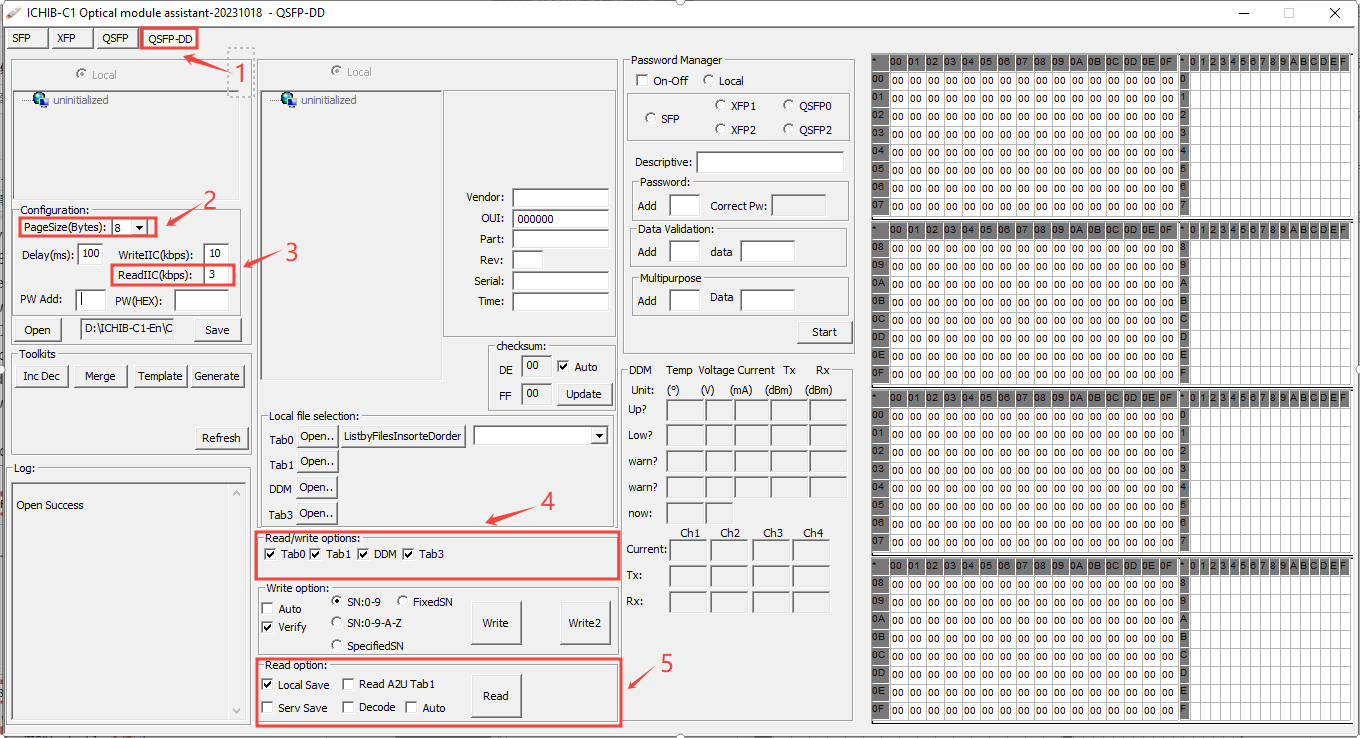
Task: Click inside the Descriptive text field
Action: coord(768,161)
